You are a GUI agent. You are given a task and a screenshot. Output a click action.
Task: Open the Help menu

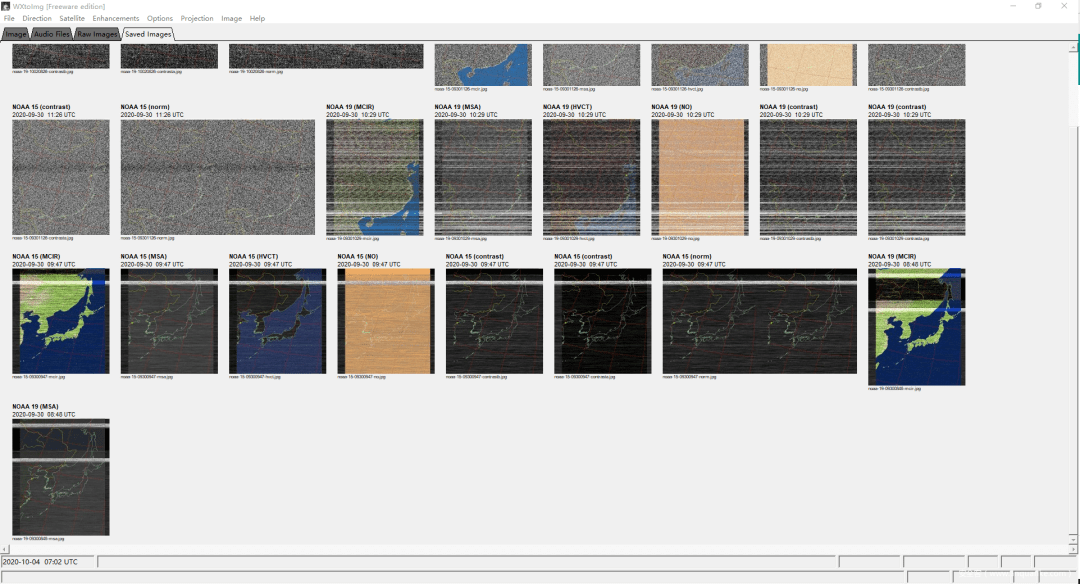(x=257, y=18)
